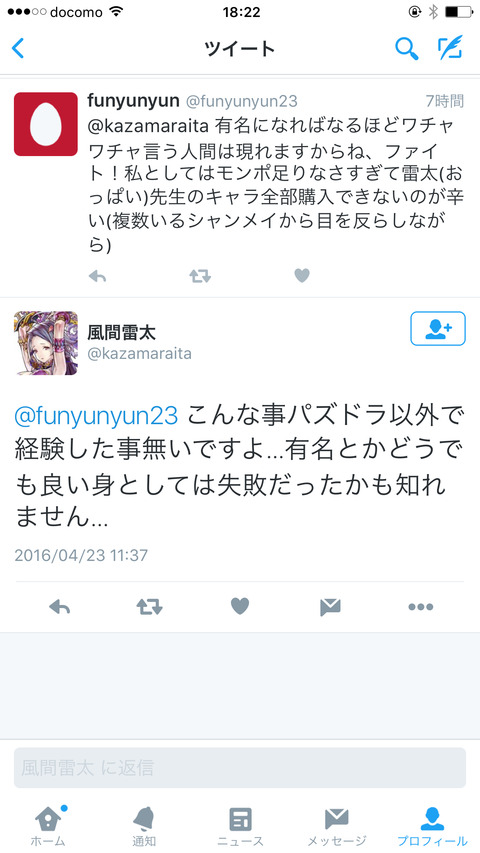The width and height of the screenshot is (480, 853).
Task: Go to the ニュース tab
Action: 240,827
